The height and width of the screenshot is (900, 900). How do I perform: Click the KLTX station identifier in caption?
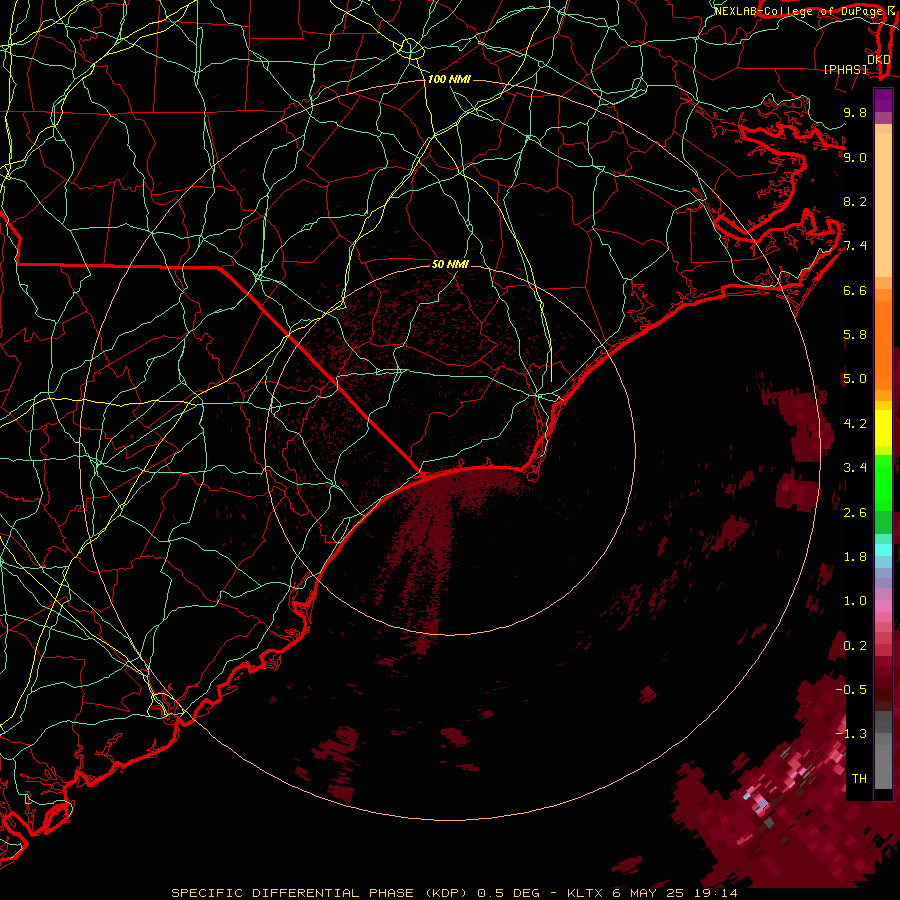(x=584, y=893)
